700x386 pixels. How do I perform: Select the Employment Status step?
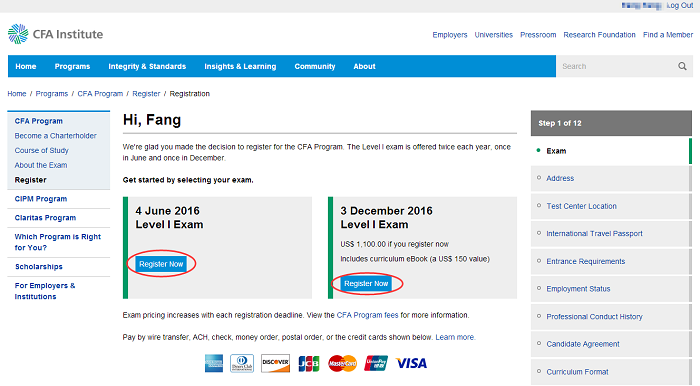[x=611, y=289]
